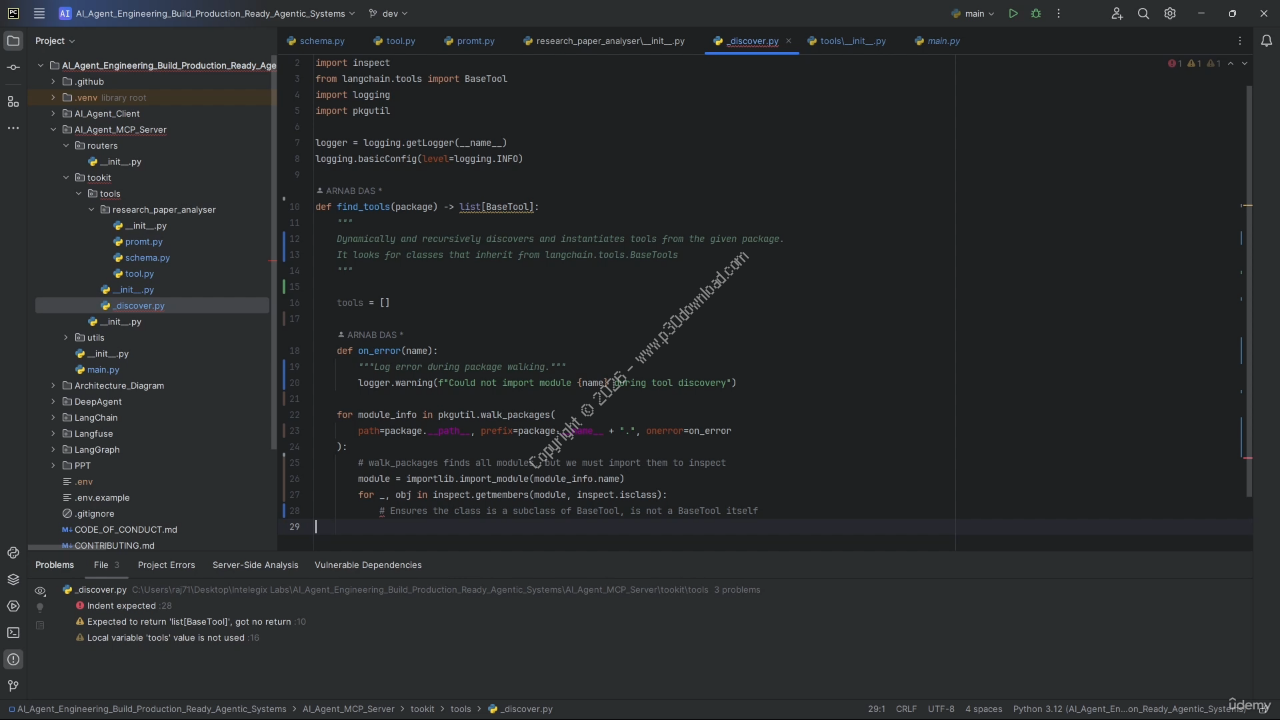The image size is (1280, 720).
Task: Toggle the Problems tool window button in sidebar
Action: point(13,659)
